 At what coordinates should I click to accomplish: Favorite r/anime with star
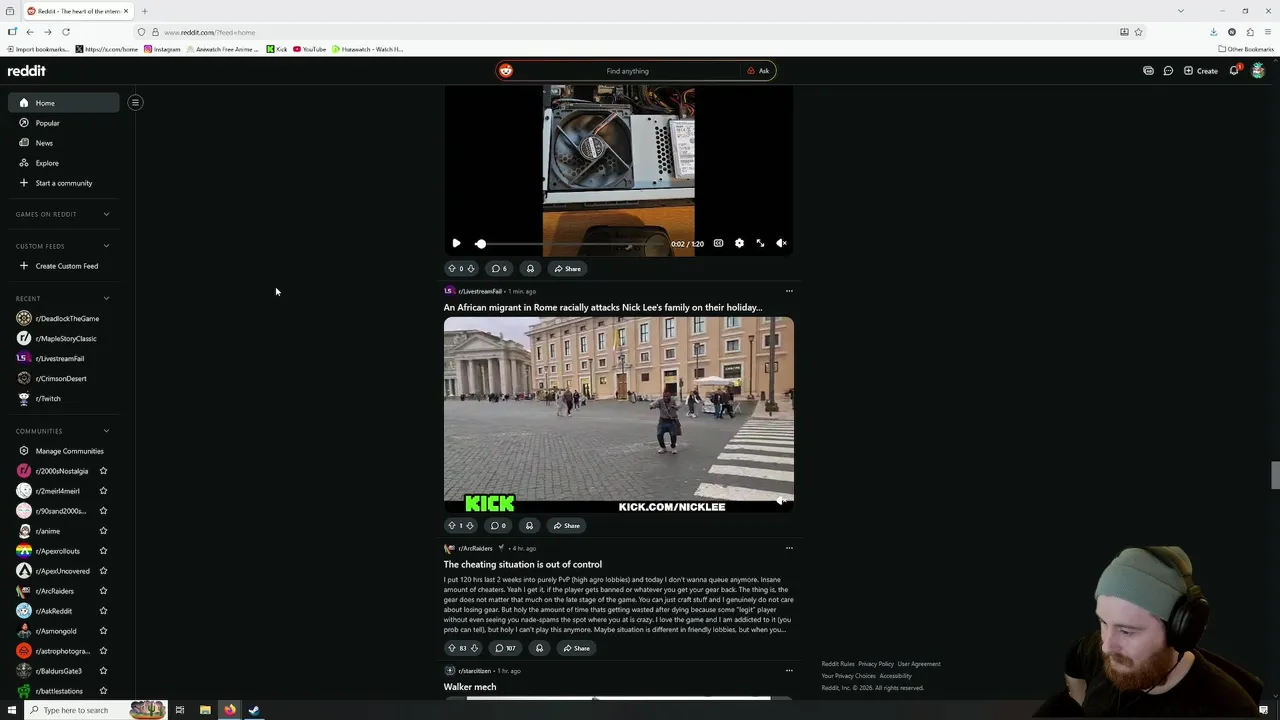click(103, 531)
